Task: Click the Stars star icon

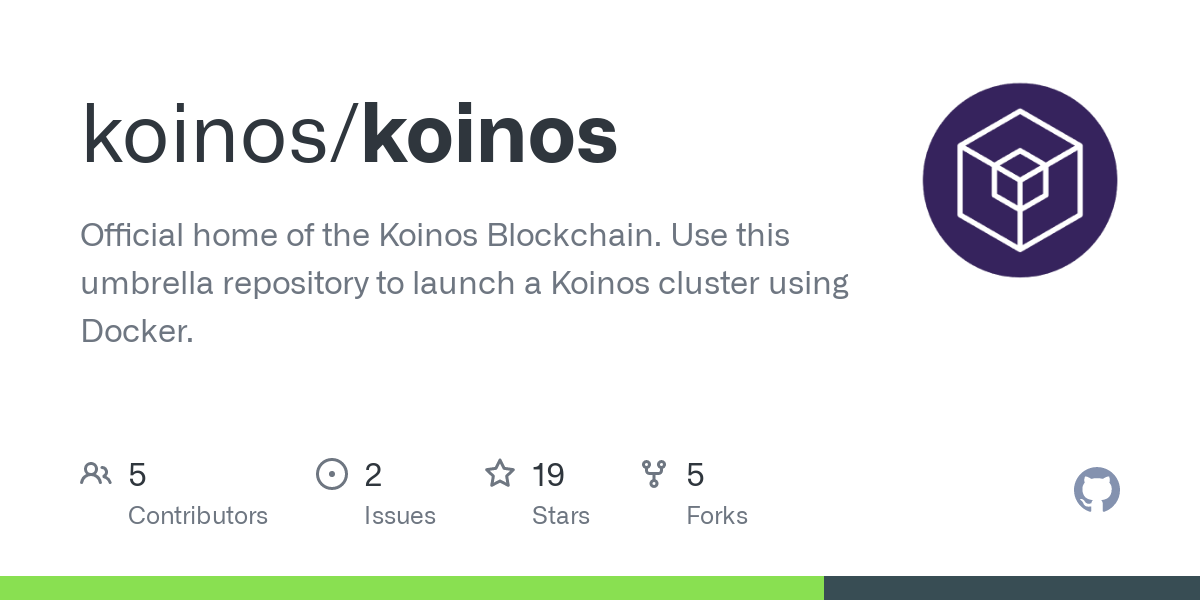Action: 500,474
